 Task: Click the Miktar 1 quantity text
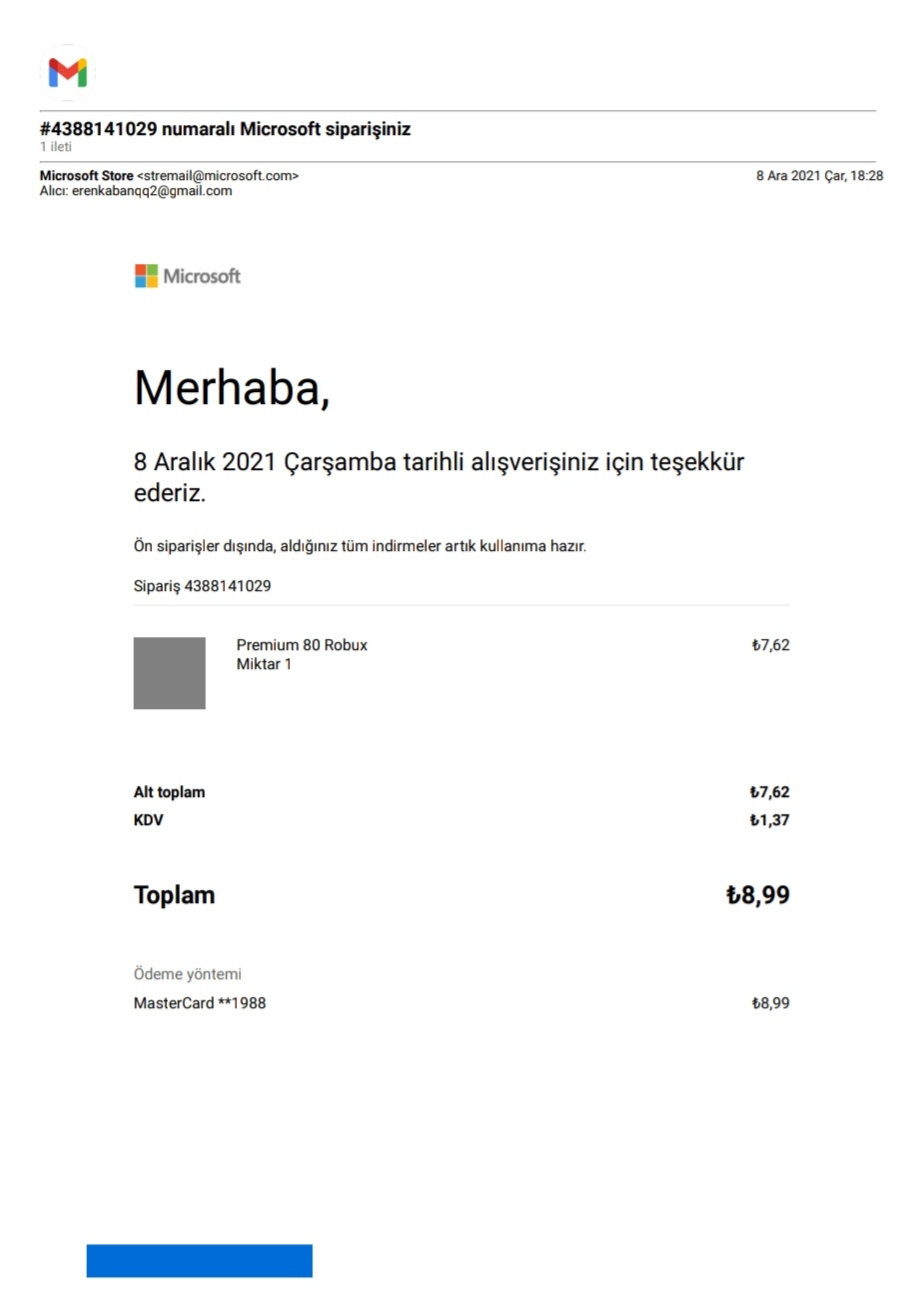click(x=264, y=663)
